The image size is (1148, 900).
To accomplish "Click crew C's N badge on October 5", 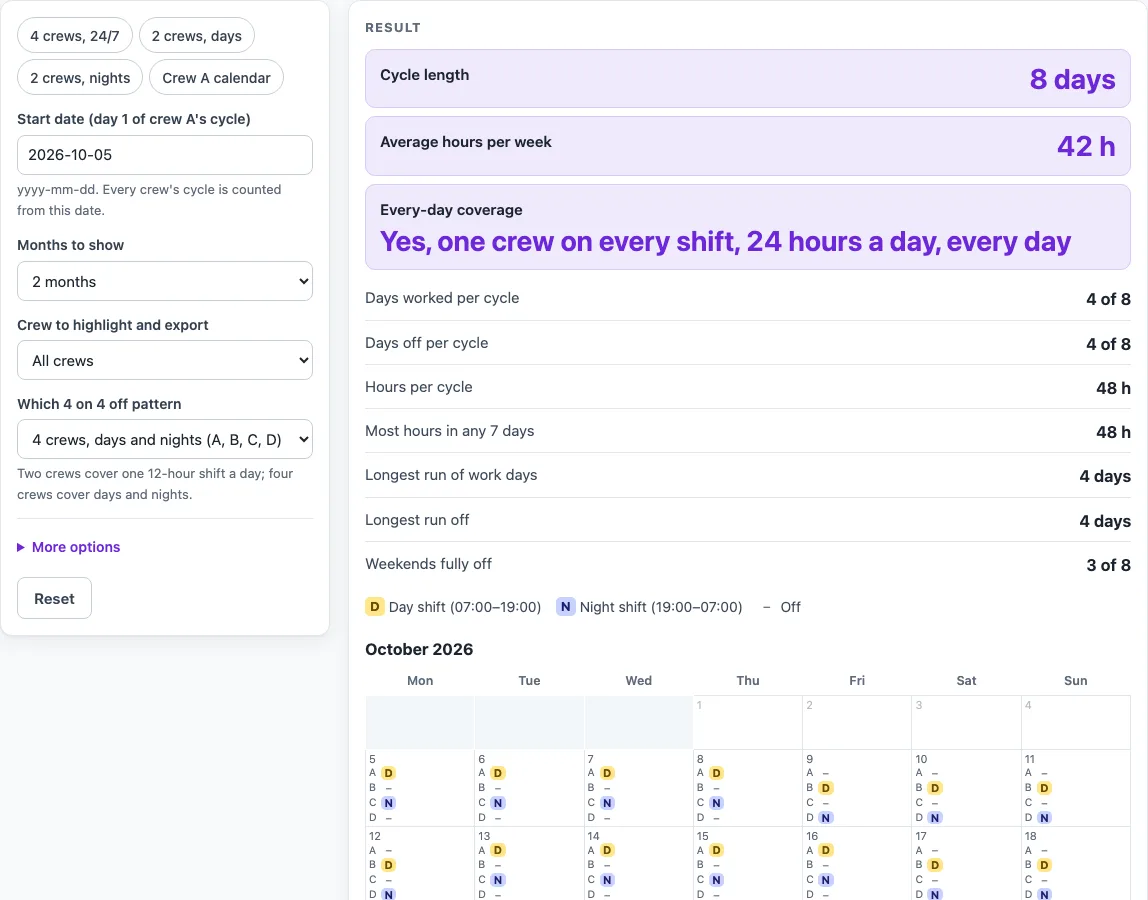I will [388, 803].
